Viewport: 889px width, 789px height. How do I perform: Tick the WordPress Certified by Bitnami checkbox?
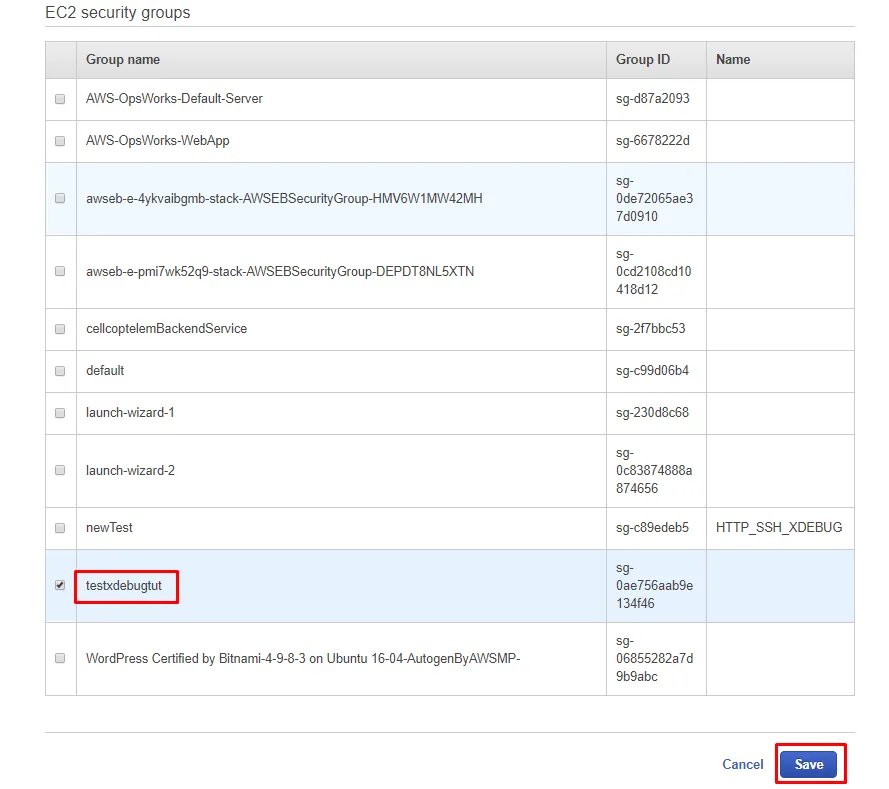60,658
